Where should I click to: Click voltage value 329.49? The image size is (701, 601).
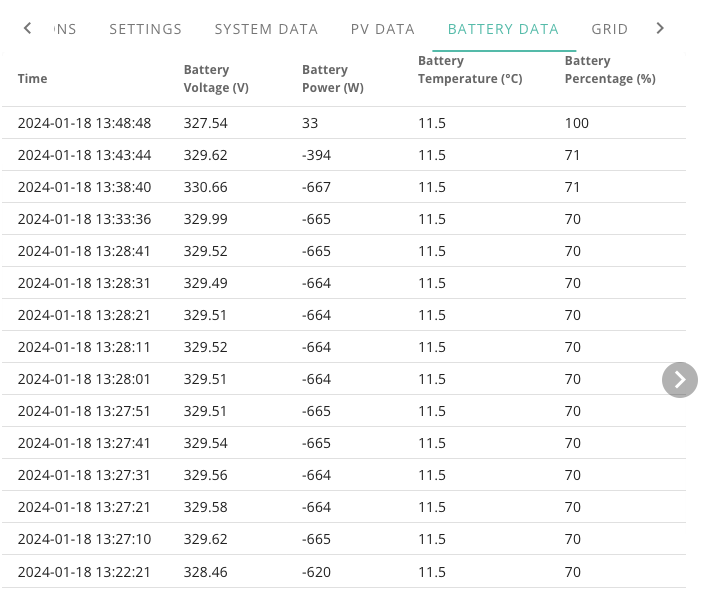coord(205,283)
